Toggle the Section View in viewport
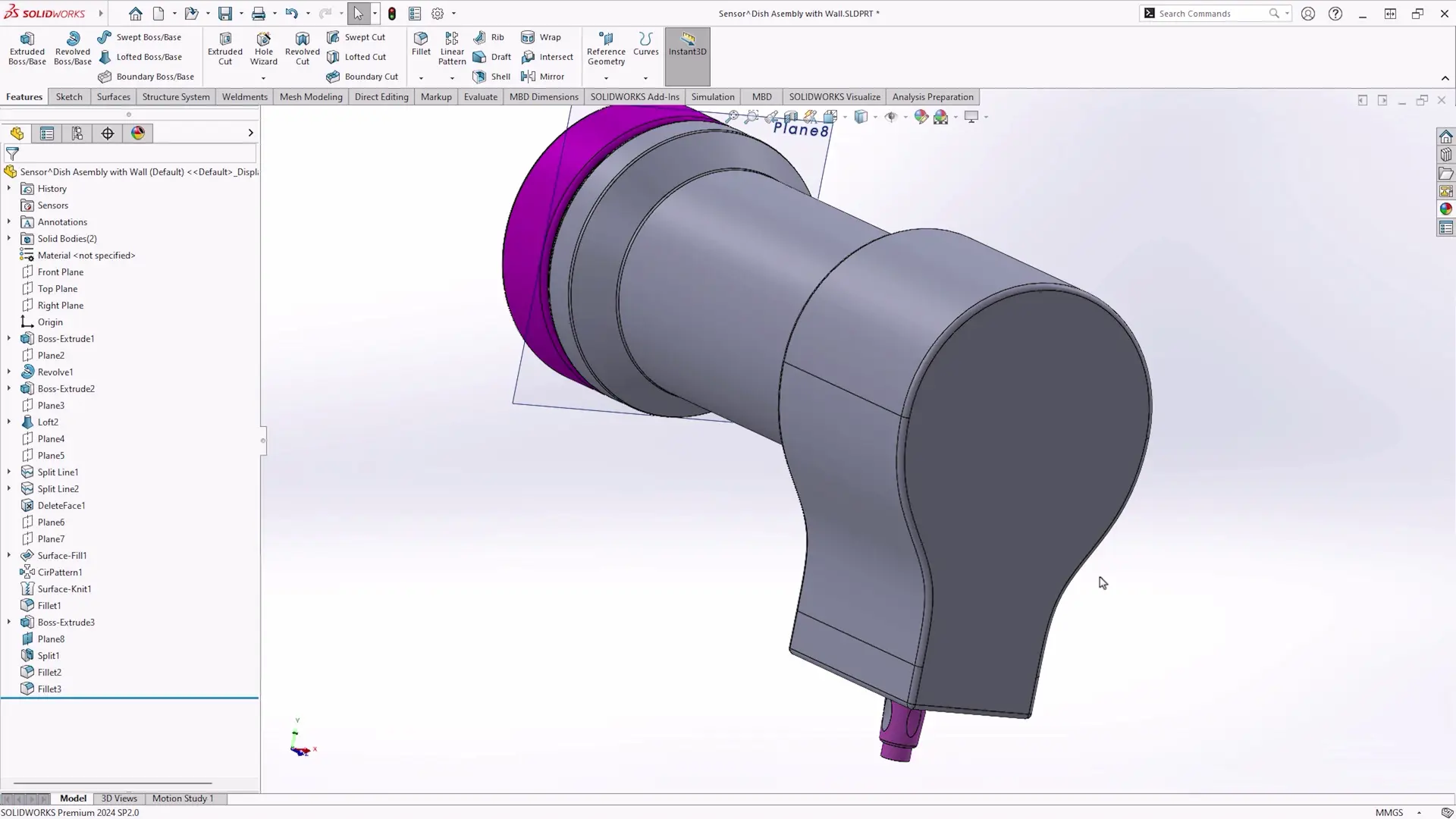This screenshot has width=1456, height=819. click(791, 117)
